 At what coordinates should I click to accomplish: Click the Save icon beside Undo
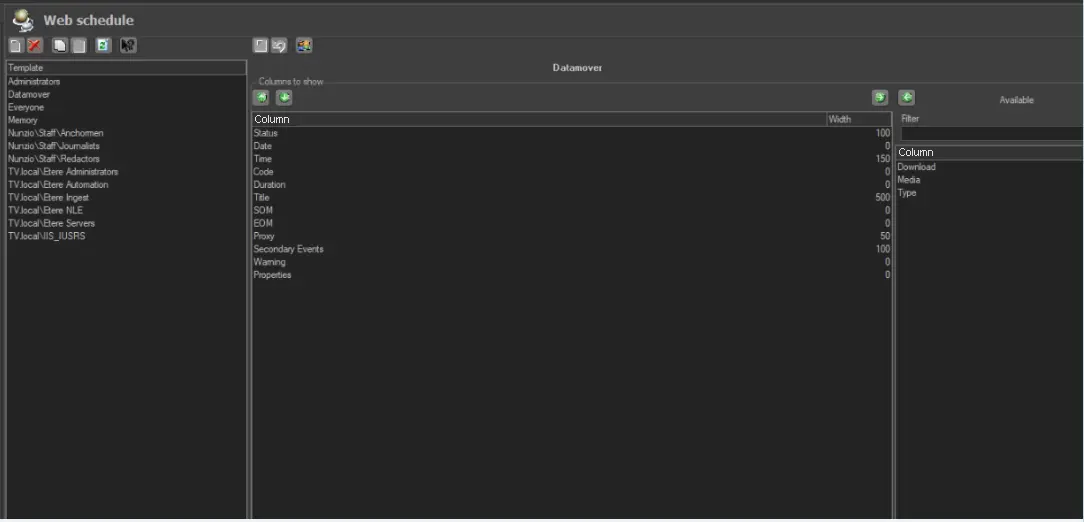[261, 46]
